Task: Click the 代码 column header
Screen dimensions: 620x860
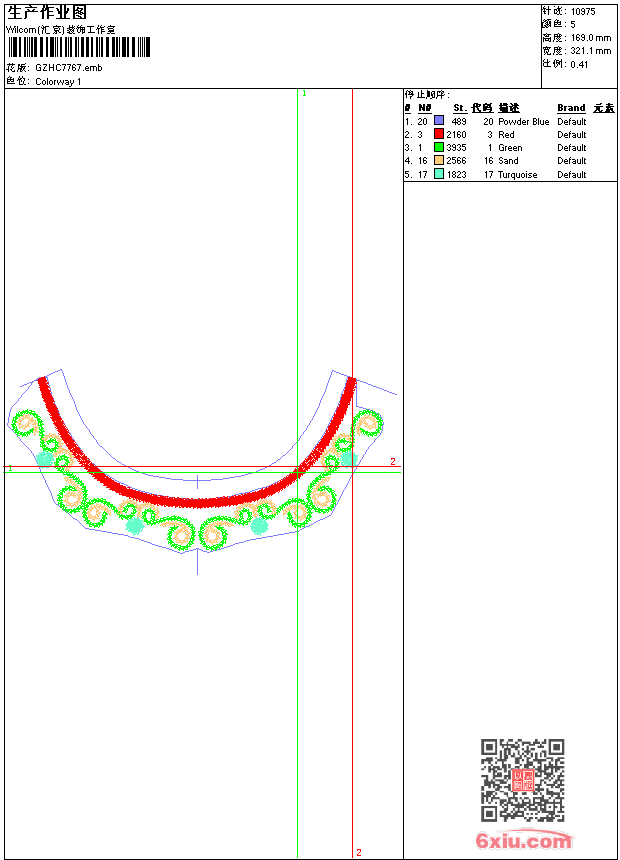Action: pyautogui.click(x=482, y=108)
